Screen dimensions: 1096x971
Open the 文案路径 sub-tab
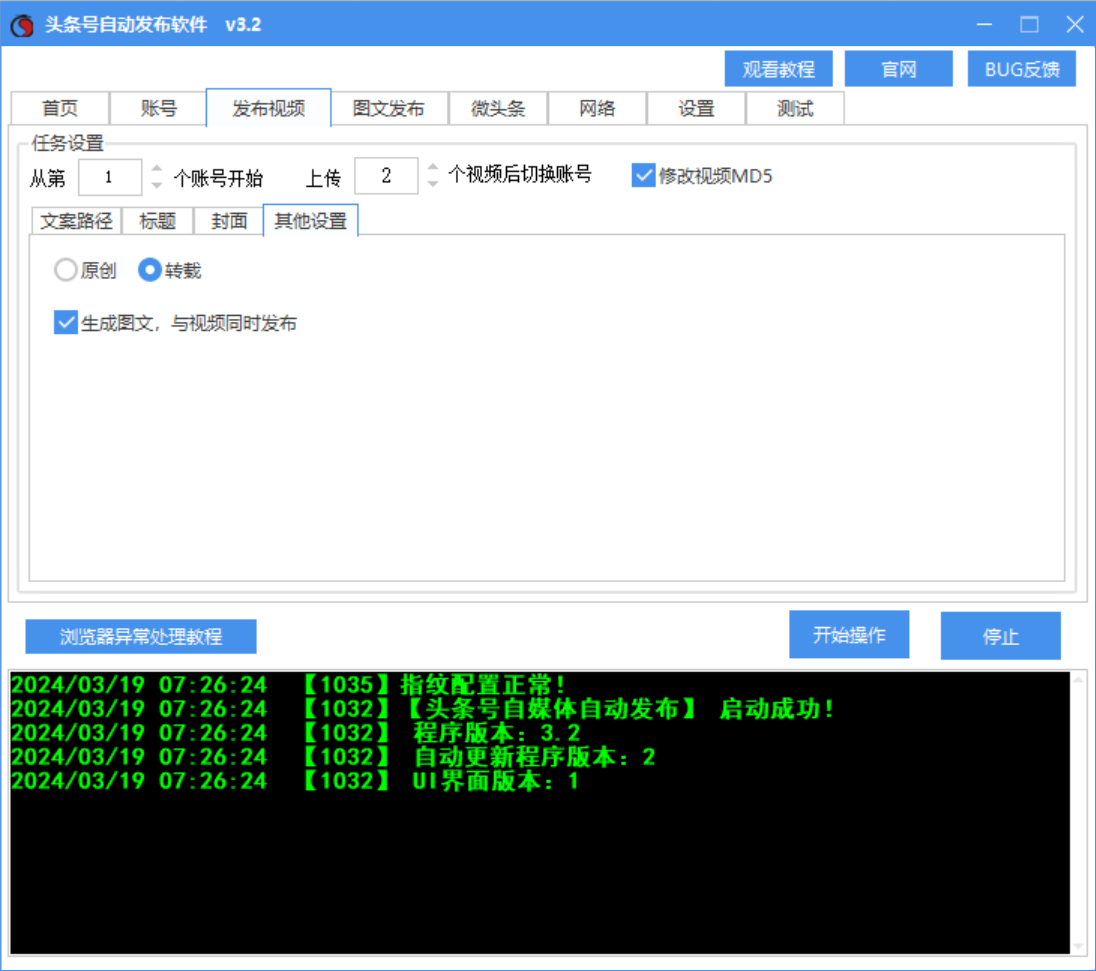coord(76,221)
